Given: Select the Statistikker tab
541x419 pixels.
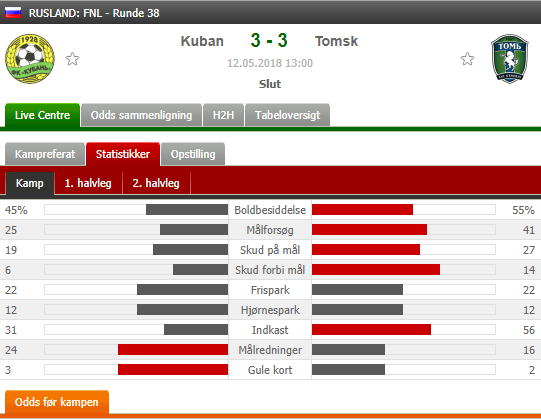Looking at the screenshot, I should tap(123, 154).
